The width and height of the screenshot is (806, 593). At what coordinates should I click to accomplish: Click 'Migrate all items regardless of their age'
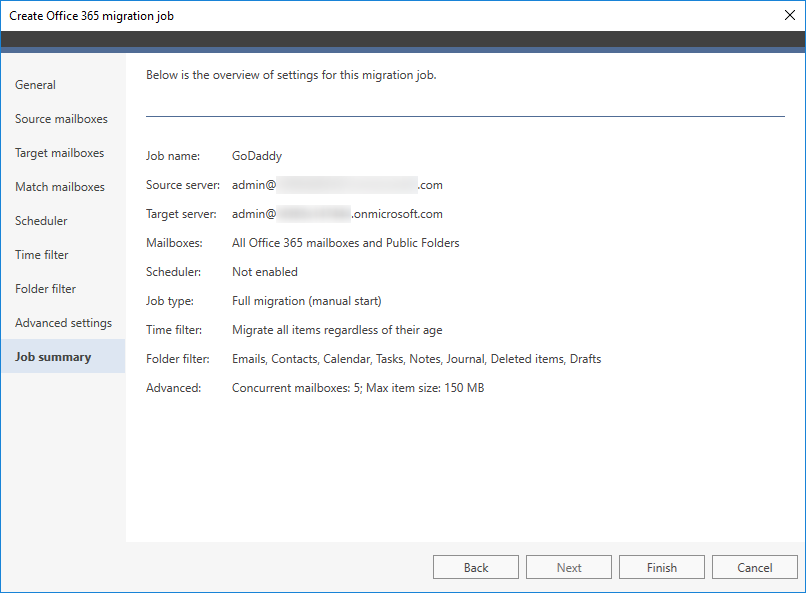point(337,330)
